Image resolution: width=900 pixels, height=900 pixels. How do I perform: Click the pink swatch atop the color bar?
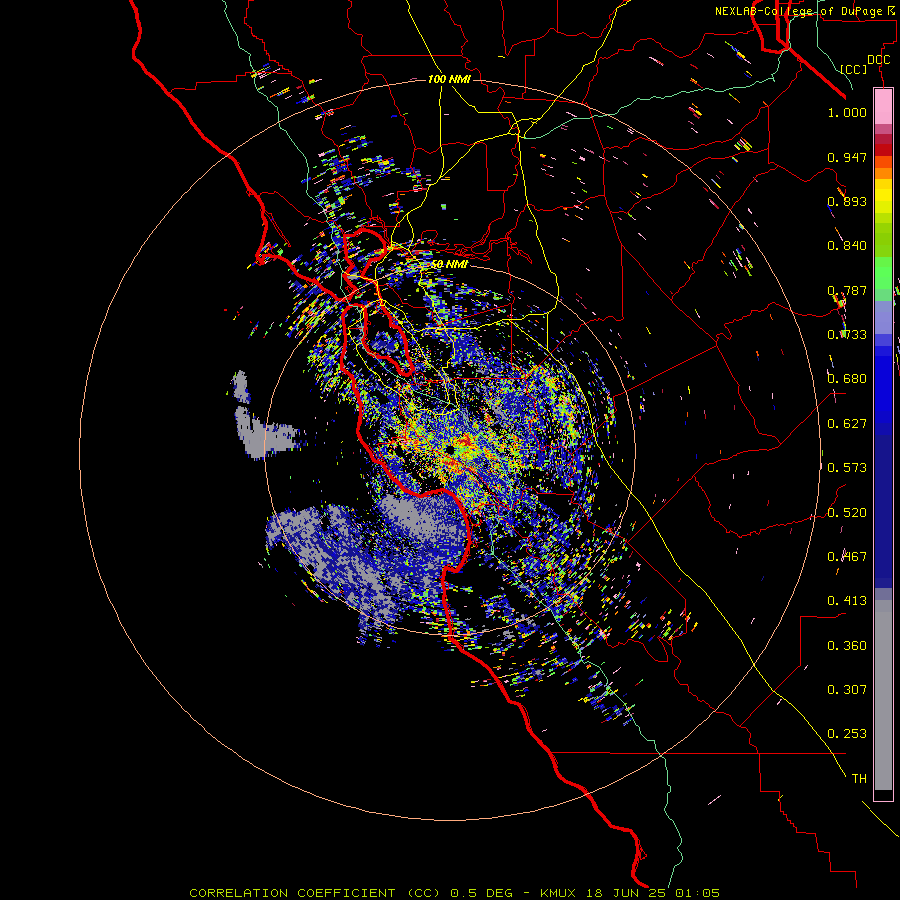883,106
